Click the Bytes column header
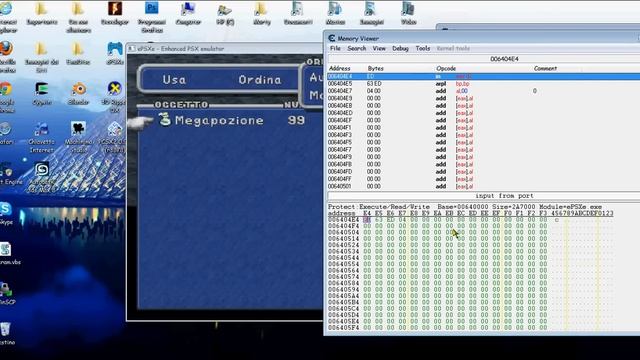Screen dimensions: 640x360 coord(376,68)
